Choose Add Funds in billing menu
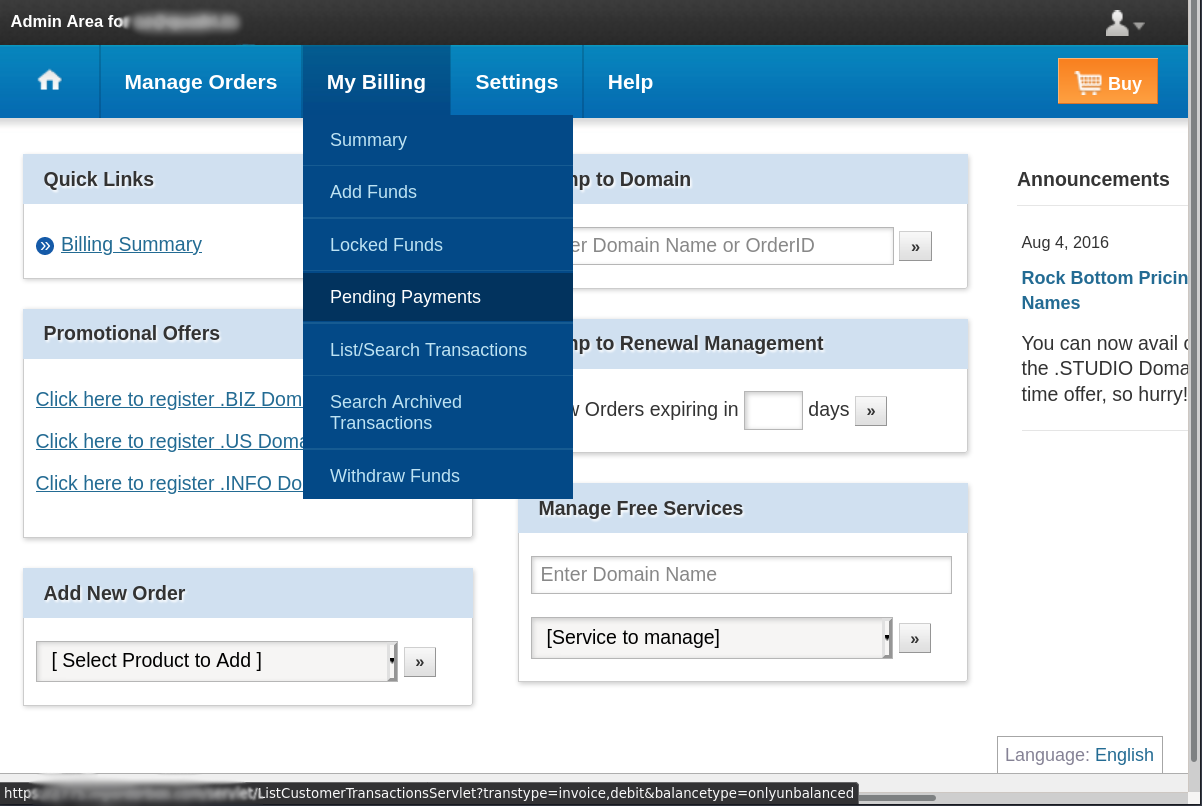 point(373,192)
